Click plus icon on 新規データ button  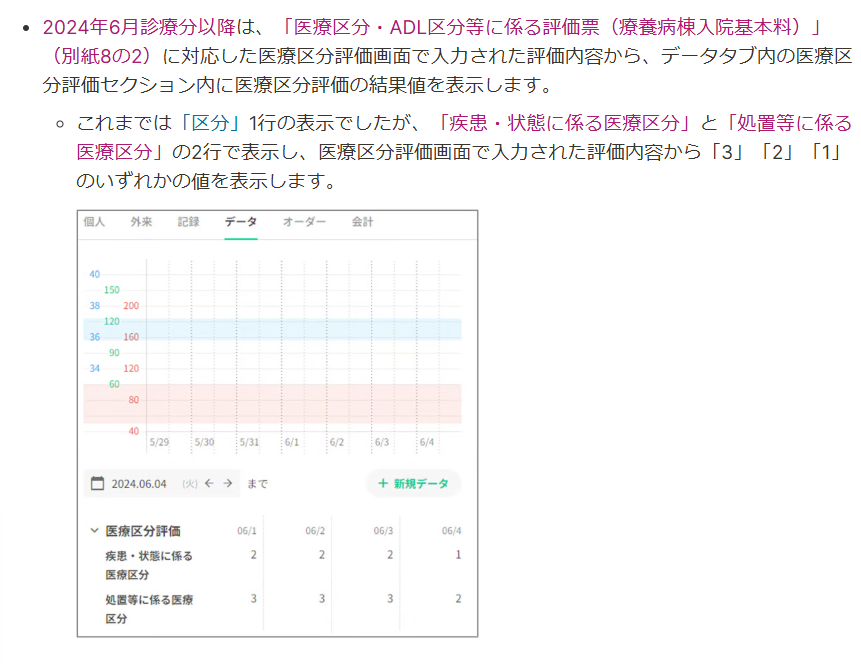click(x=383, y=483)
